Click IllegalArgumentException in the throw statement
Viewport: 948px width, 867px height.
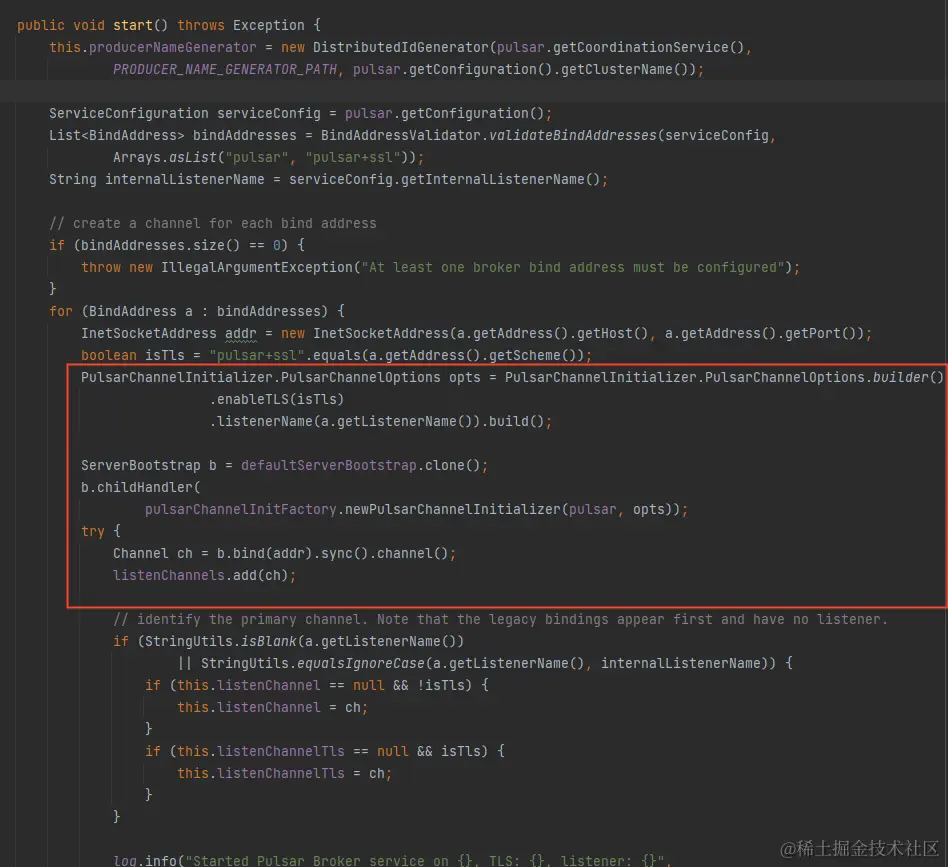coord(257,268)
